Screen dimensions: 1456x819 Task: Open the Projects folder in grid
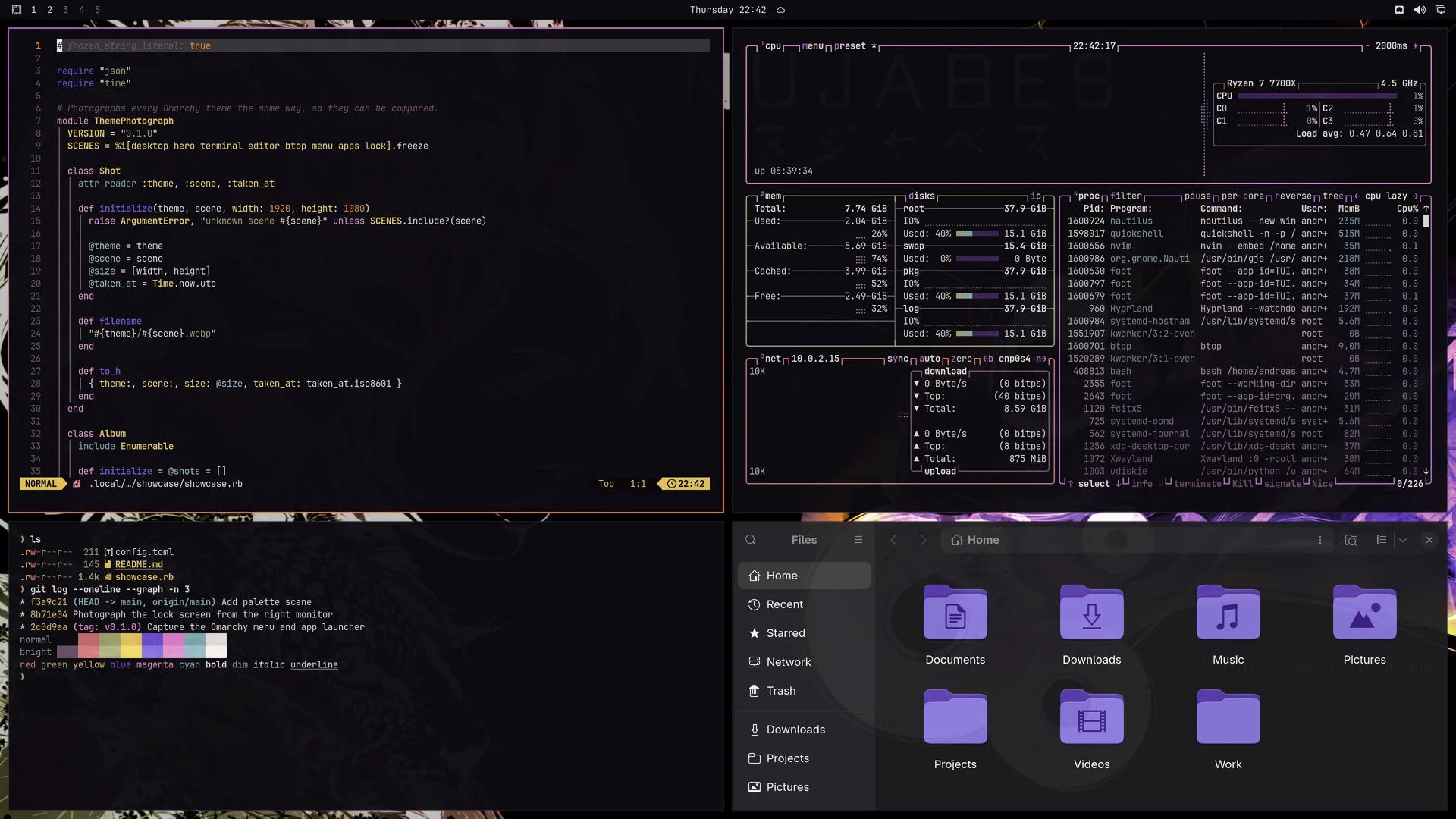[955, 730]
